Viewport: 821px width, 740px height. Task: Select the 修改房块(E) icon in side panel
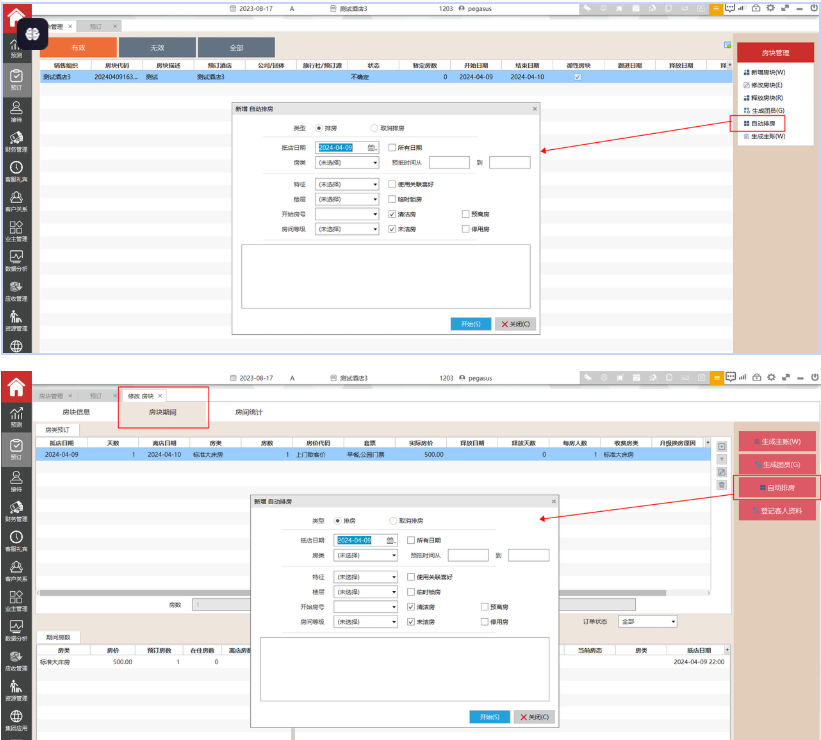(x=746, y=85)
